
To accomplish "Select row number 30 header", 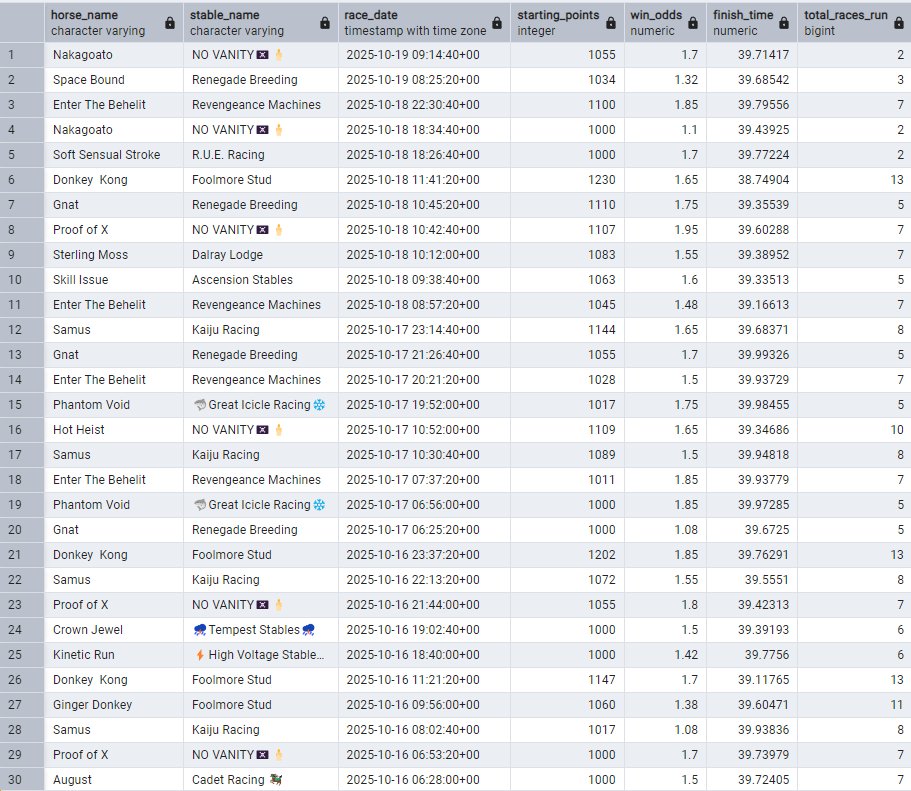I will pos(22,779).
